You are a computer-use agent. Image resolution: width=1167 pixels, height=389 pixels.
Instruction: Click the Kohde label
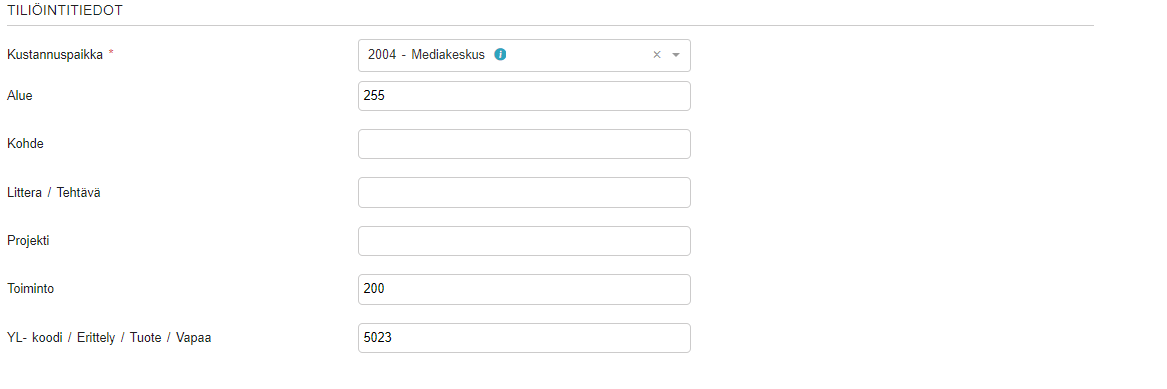pos(25,144)
